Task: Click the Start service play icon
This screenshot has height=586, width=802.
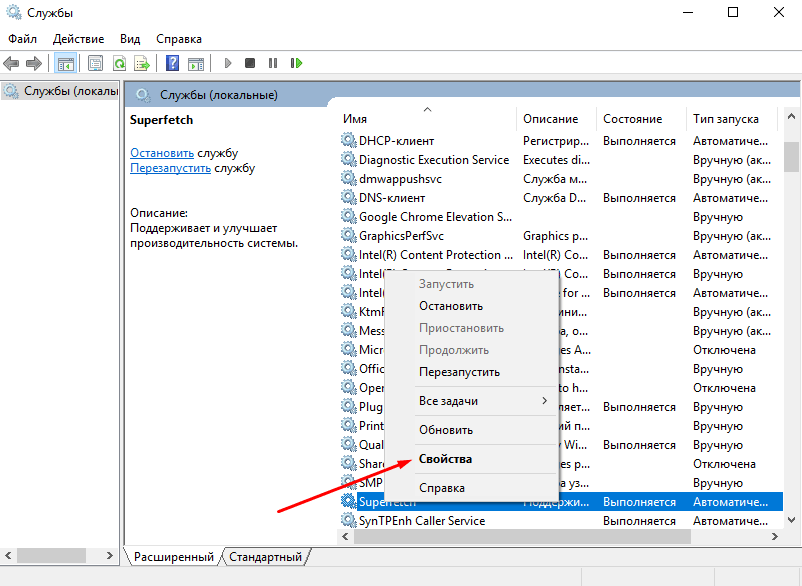Action: [x=228, y=63]
